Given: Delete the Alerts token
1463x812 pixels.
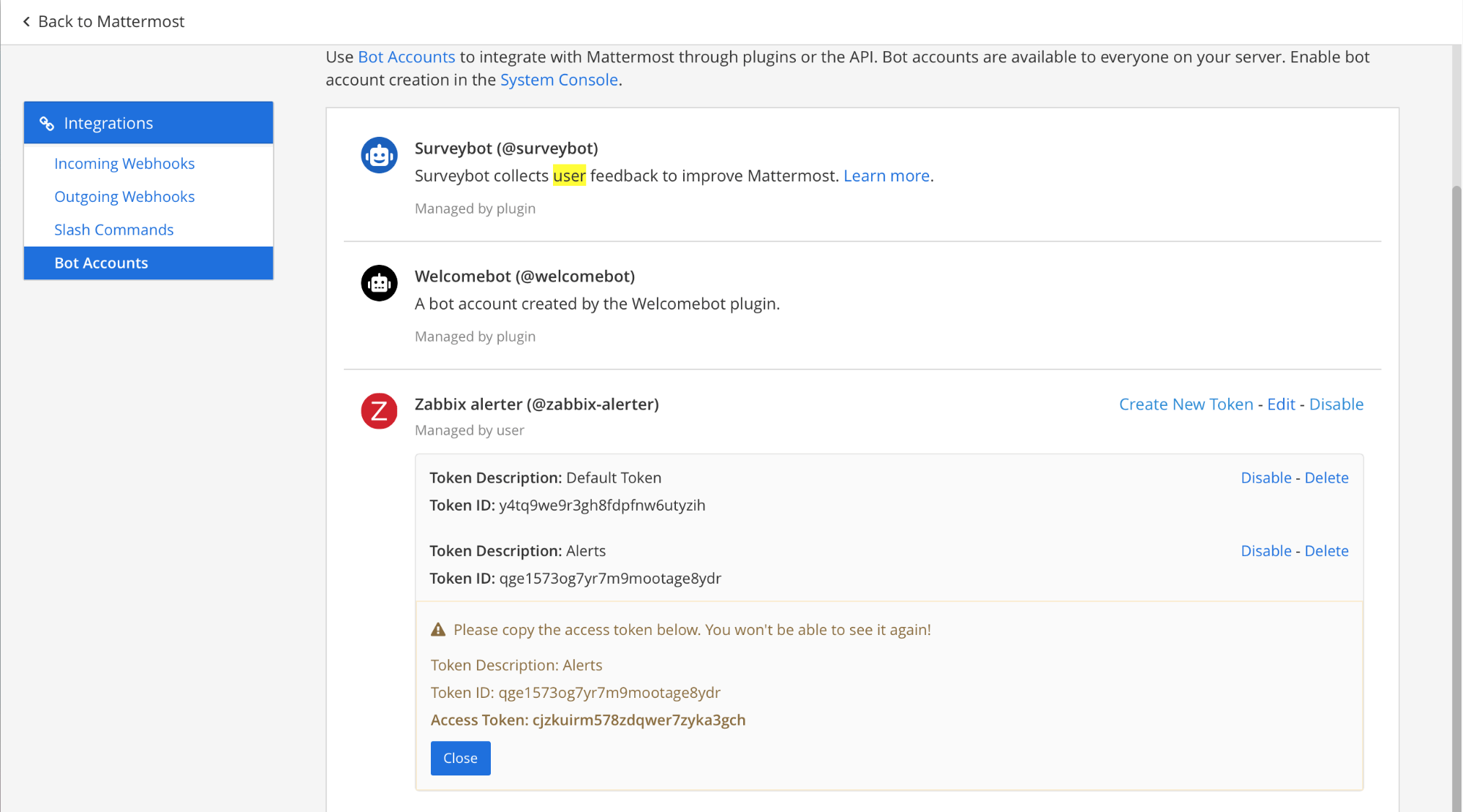Looking at the screenshot, I should [1326, 551].
